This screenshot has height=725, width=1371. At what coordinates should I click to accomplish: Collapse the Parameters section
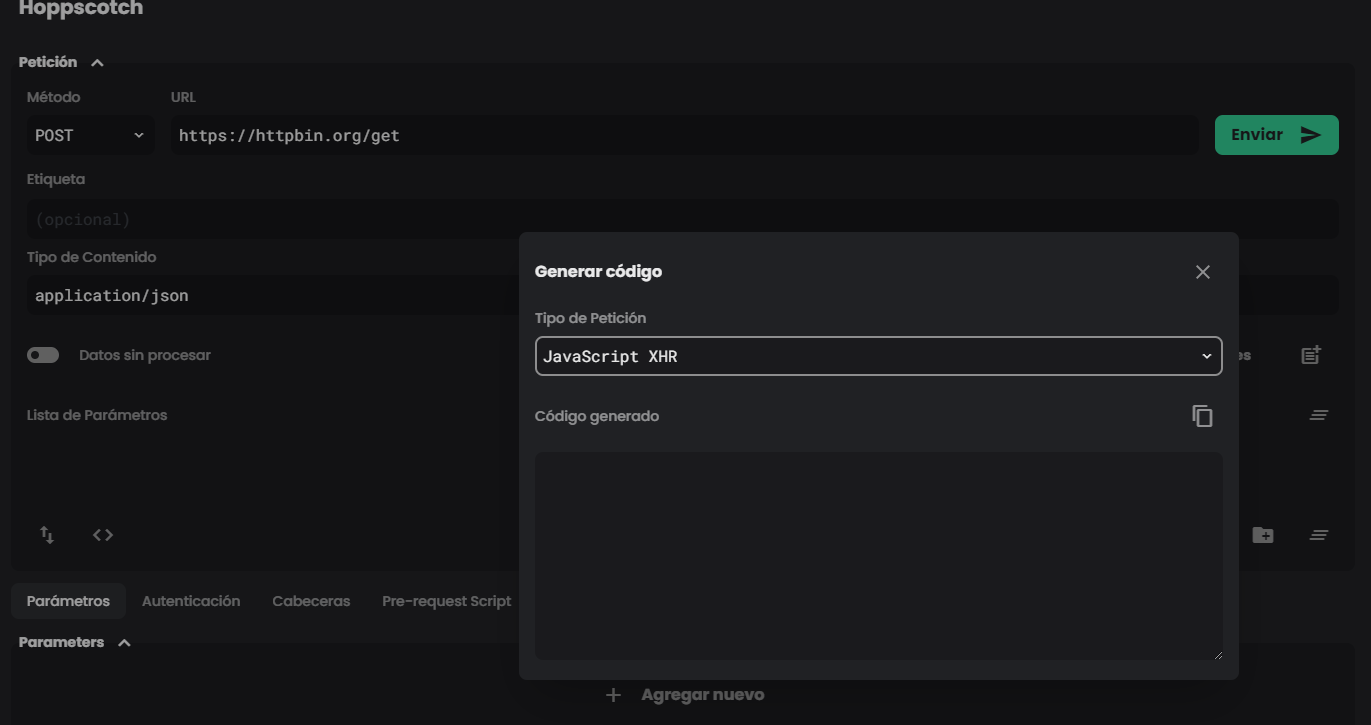click(x=124, y=642)
